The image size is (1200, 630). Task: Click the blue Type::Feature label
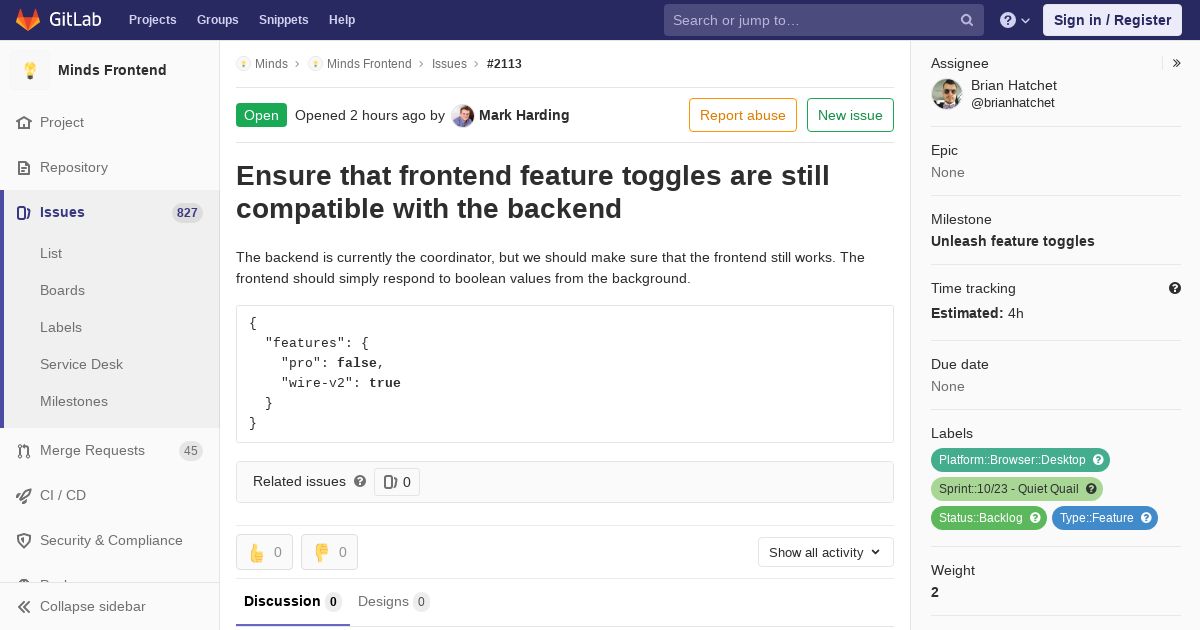click(x=1096, y=518)
